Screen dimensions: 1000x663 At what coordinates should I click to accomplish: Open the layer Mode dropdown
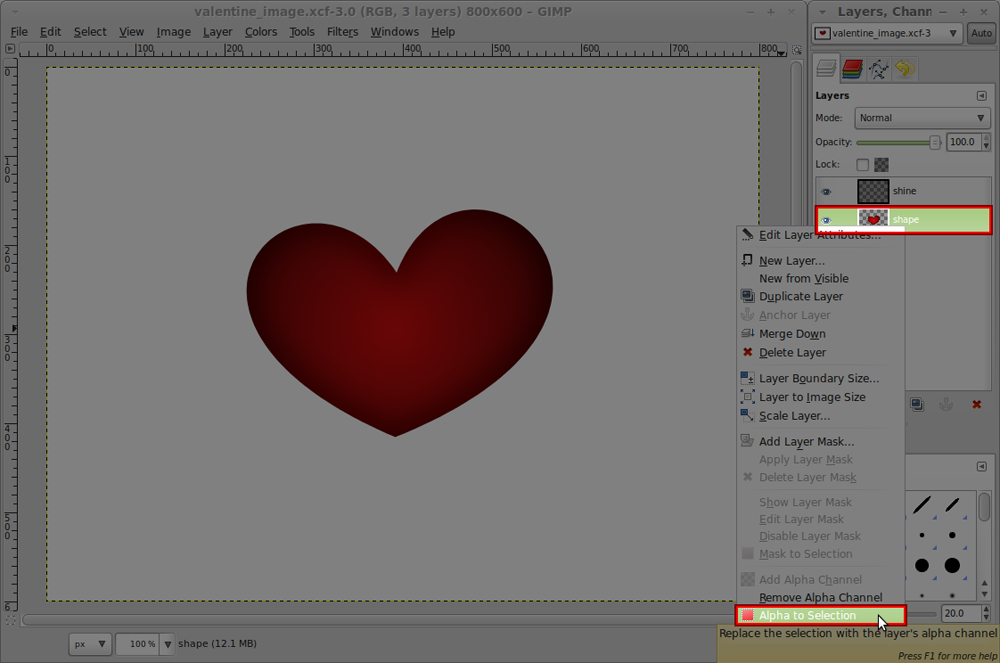tap(920, 117)
